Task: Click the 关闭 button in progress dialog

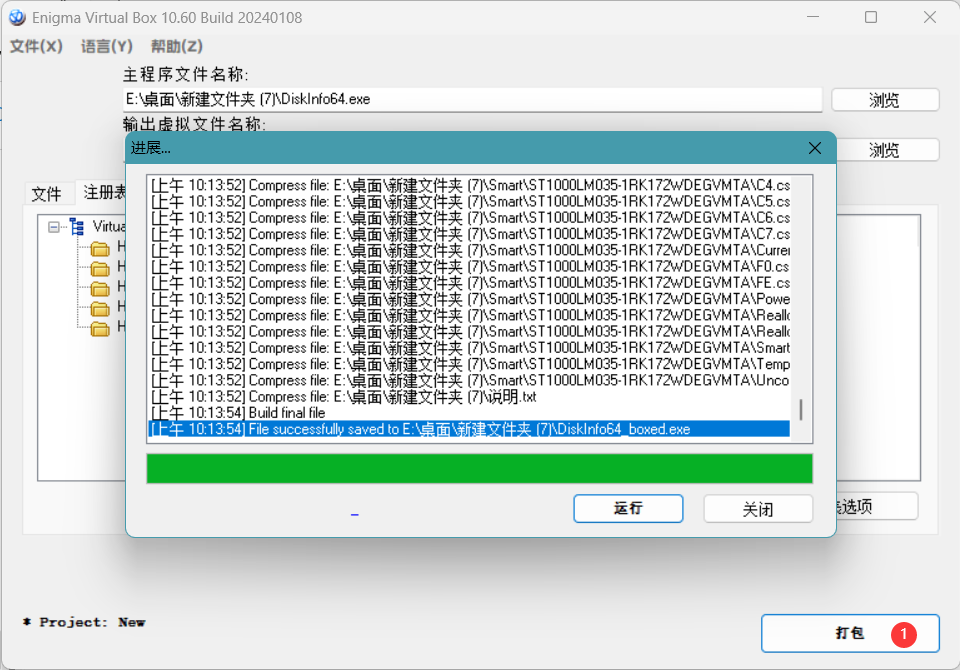Action: 758,509
